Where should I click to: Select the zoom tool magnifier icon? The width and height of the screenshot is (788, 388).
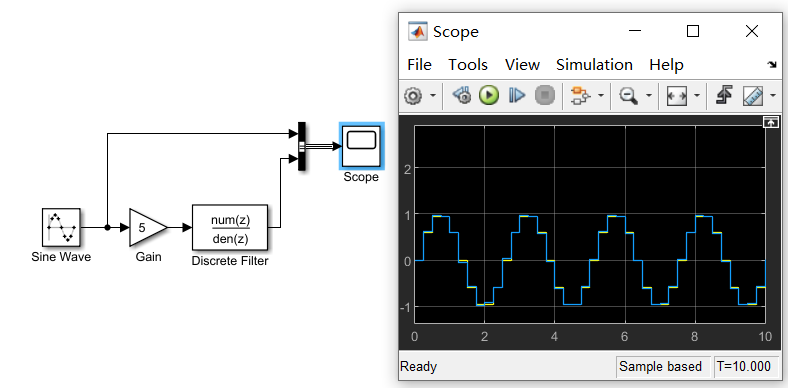[x=628, y=95]
